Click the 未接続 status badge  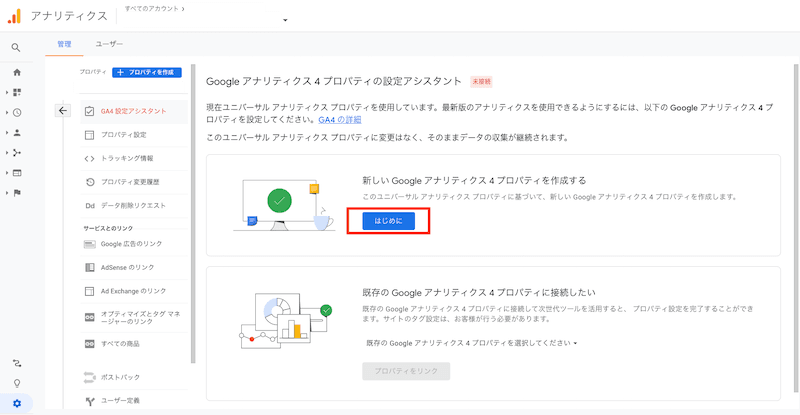click(x=481, y=82)
